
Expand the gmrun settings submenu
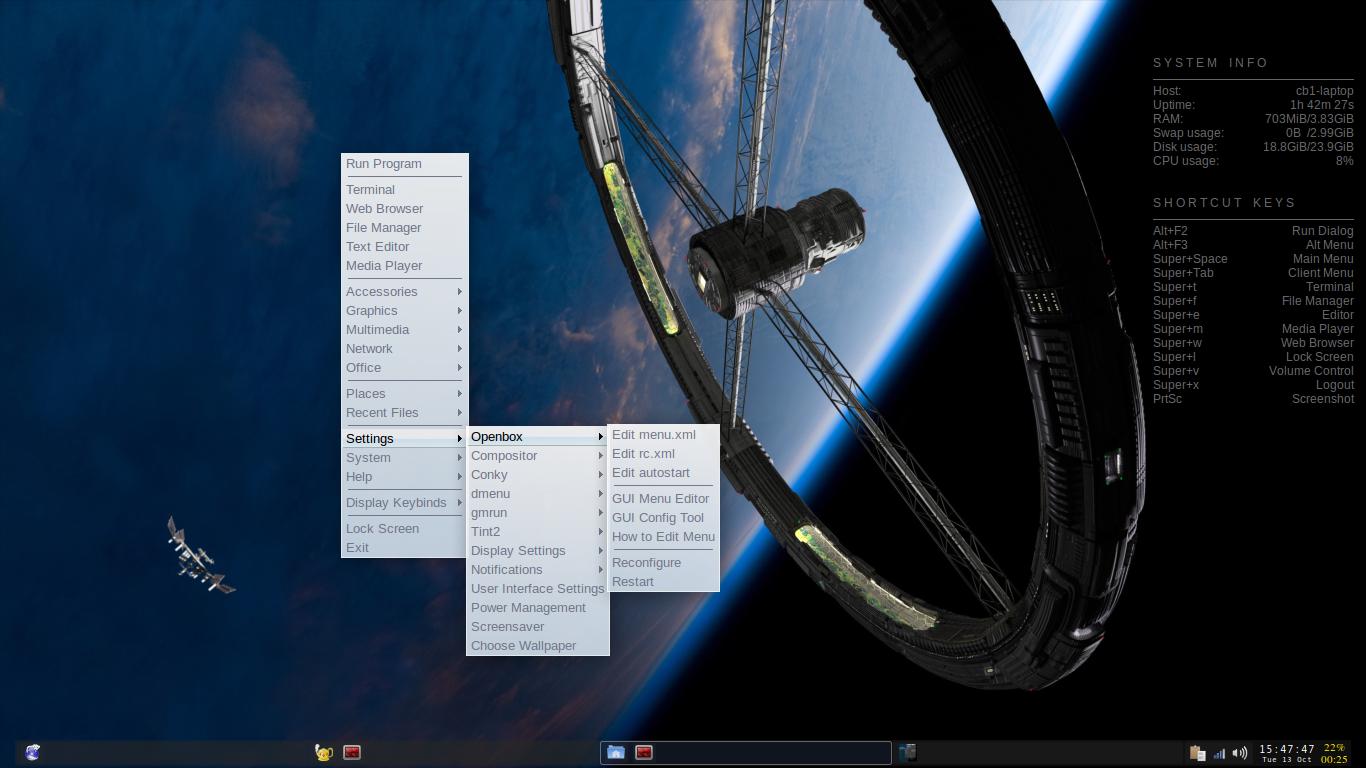[538, 513]
